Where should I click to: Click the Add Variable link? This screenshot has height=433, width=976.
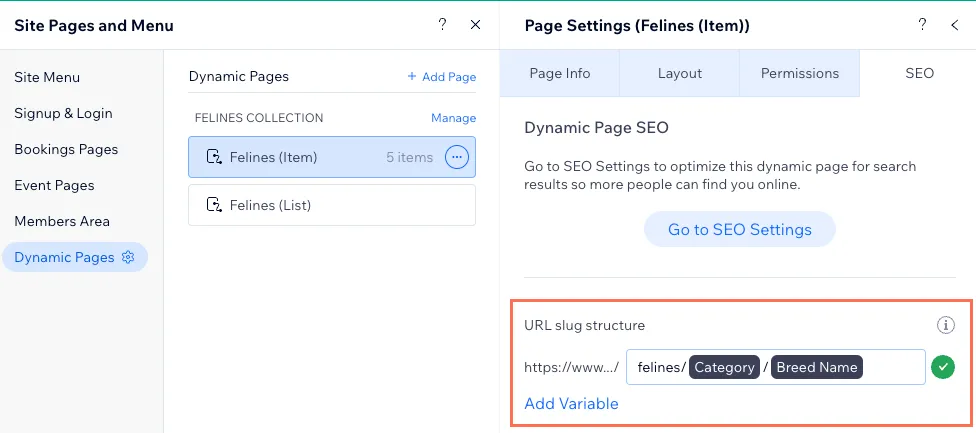point(571,404)
